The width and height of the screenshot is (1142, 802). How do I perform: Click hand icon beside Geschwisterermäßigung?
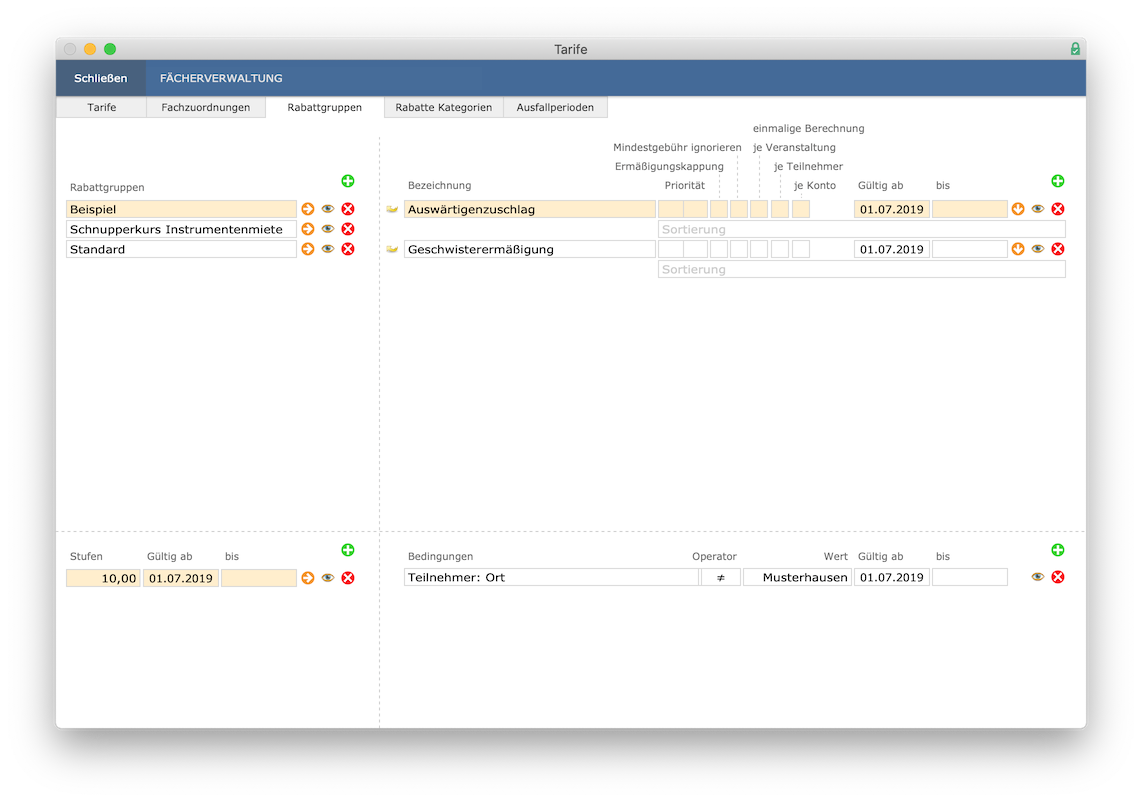[x=393, y=249]
